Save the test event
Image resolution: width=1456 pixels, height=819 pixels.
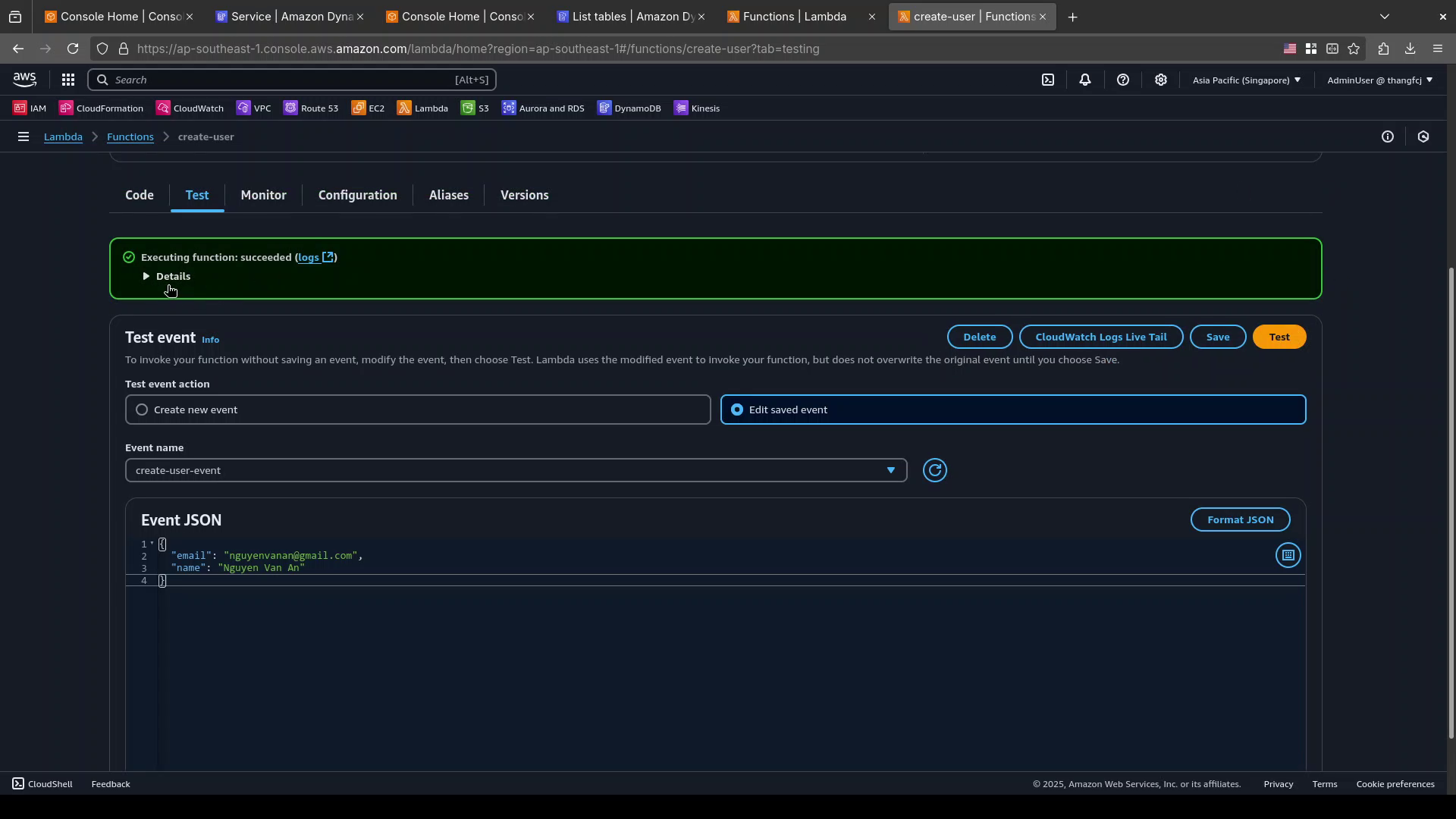[1218, 337]
